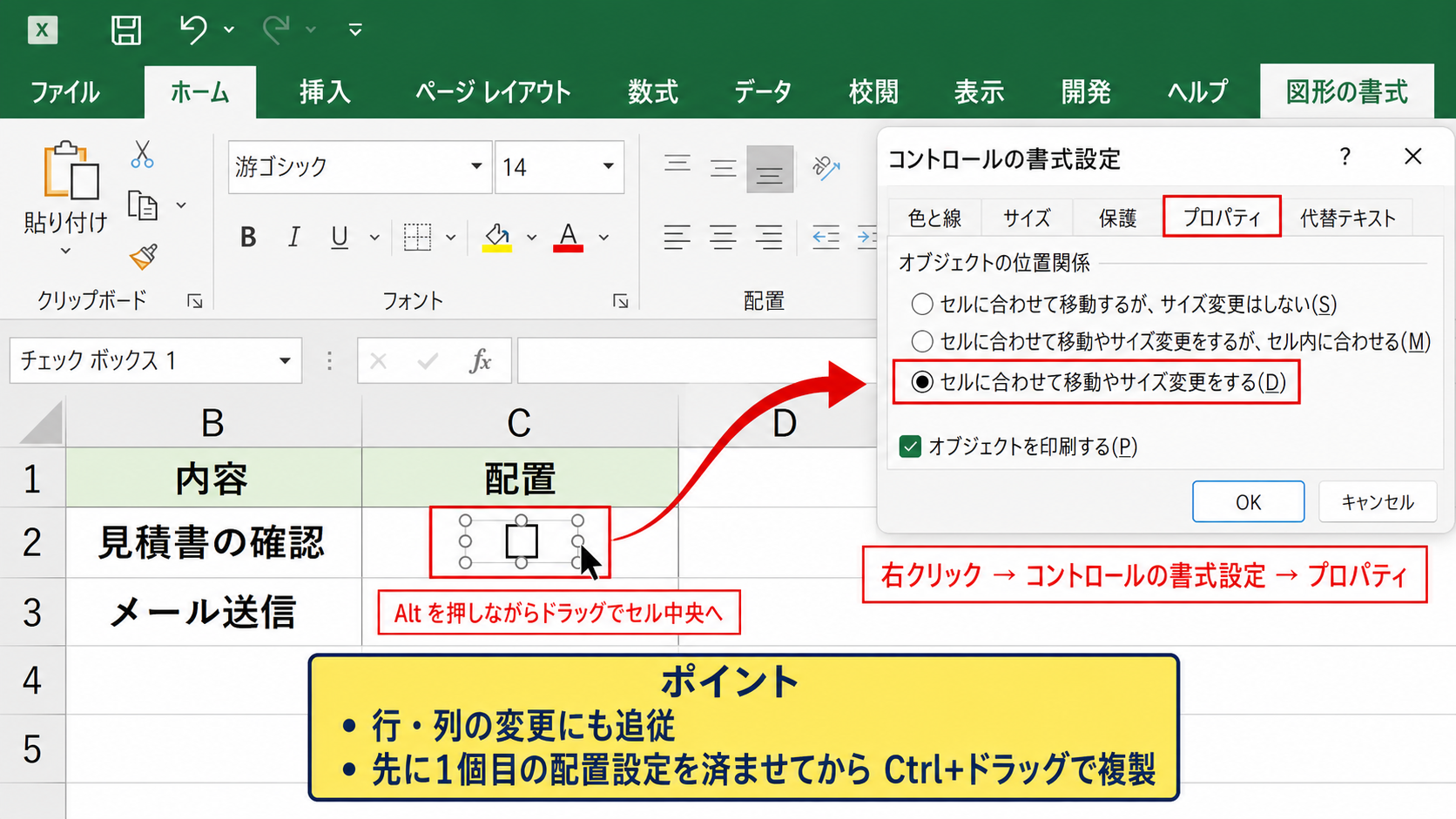Image resolution: width=1456 pixels, height=819 pixels.
Task: Decrease indent icon
Action: pyautogui.click(x=826, y=237)
